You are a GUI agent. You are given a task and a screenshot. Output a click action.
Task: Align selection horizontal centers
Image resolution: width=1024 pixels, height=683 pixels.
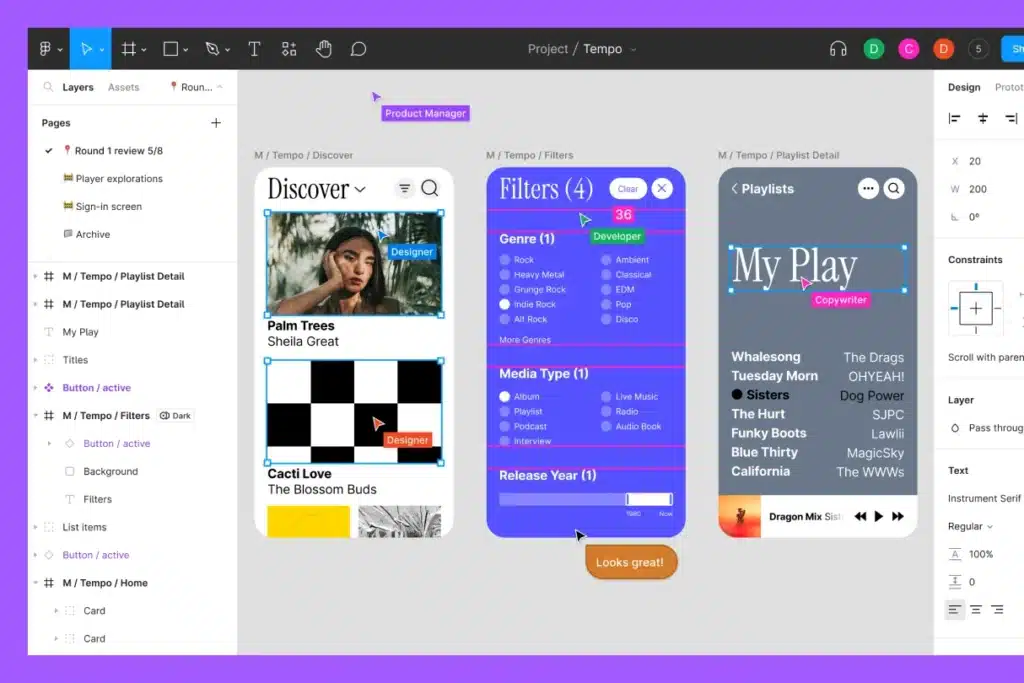coord(983,118)
